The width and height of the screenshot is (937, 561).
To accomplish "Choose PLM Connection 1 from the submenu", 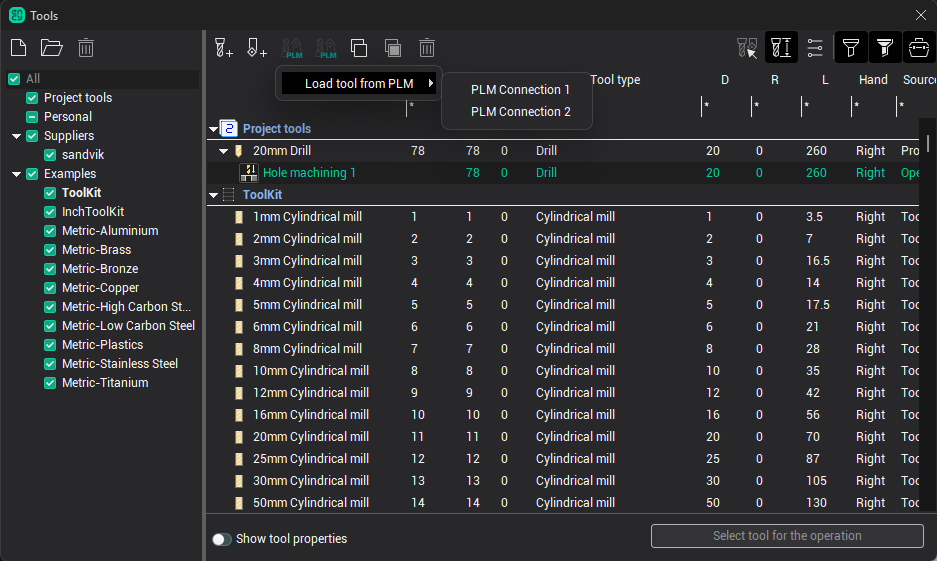I will coord(520,90).
